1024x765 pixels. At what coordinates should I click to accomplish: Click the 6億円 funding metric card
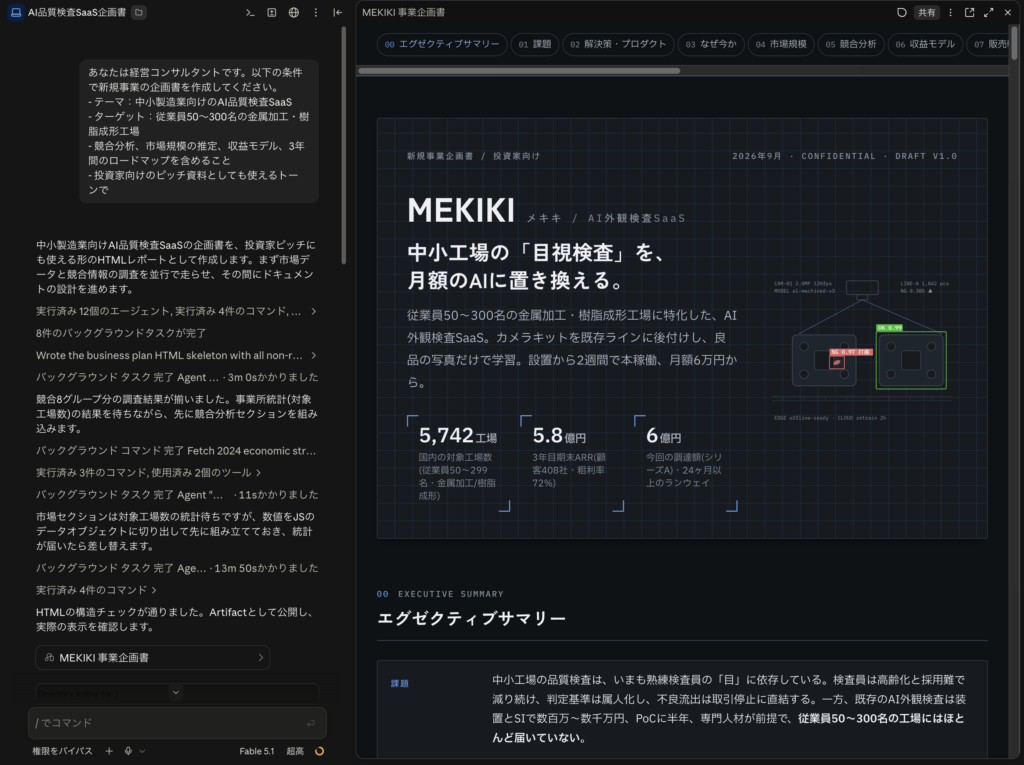coord(686,463)
